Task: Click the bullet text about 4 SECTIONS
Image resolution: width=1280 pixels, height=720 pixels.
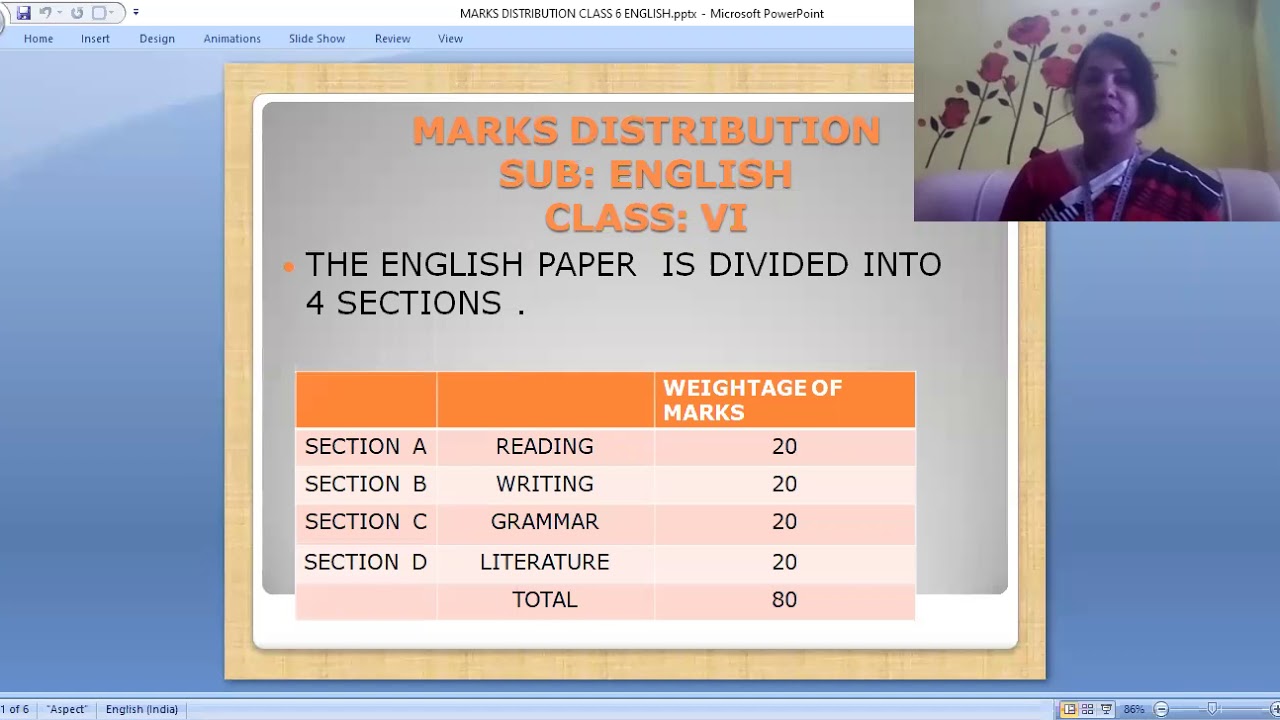Action: pos(623,283)
